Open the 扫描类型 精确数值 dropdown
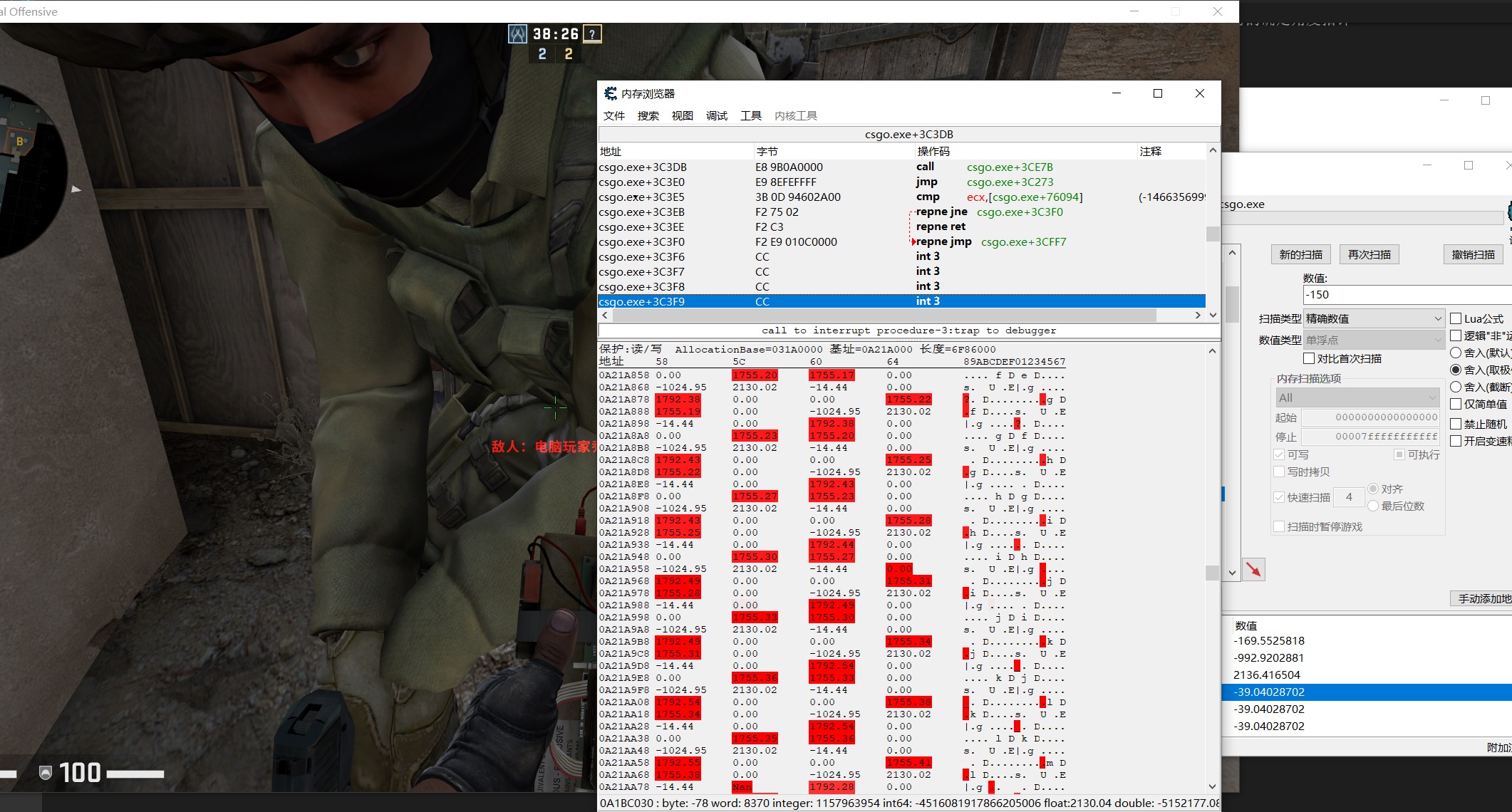Image resolution: width=1512 pixels, height=812 pixels. [x=1374, y=318]
